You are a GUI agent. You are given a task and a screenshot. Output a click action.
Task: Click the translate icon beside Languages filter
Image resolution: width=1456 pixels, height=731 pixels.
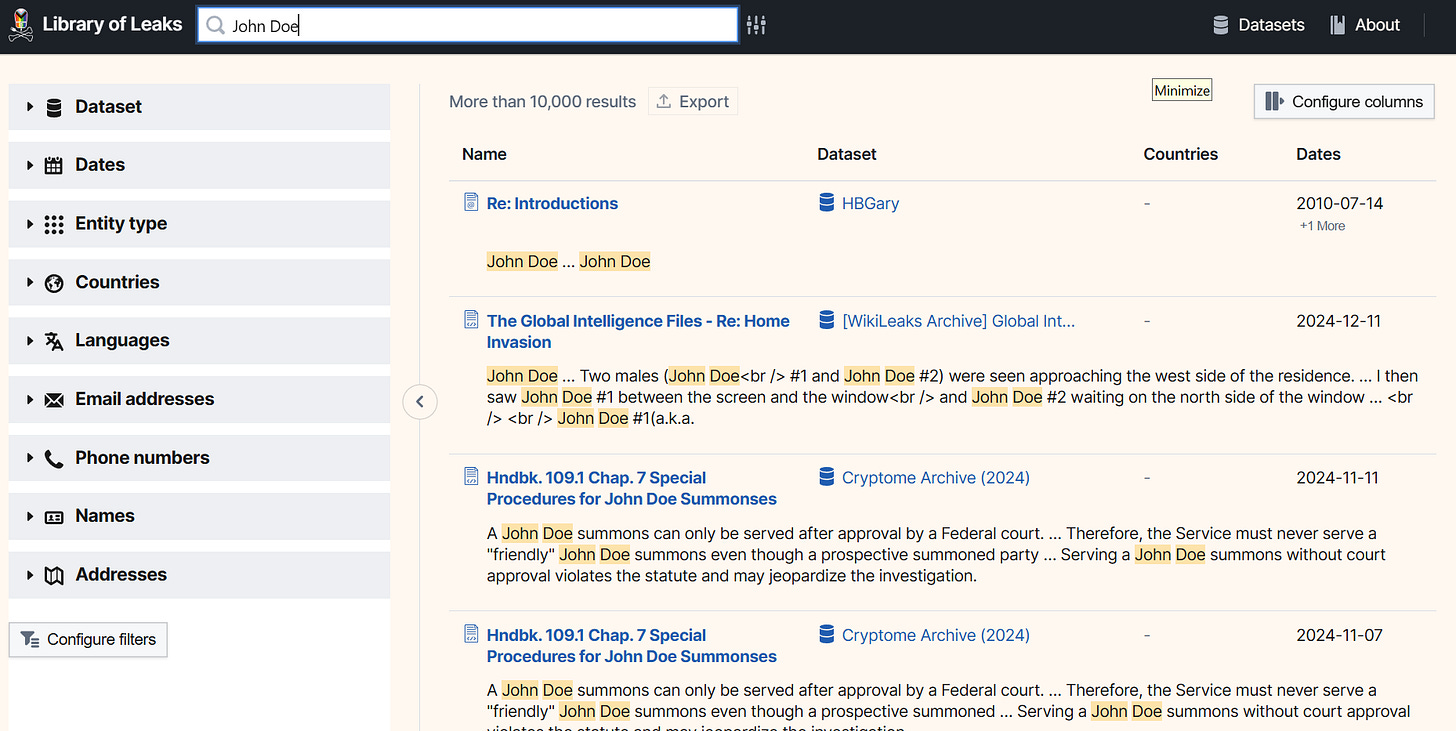pyautogui.click(x=54, y=341)
